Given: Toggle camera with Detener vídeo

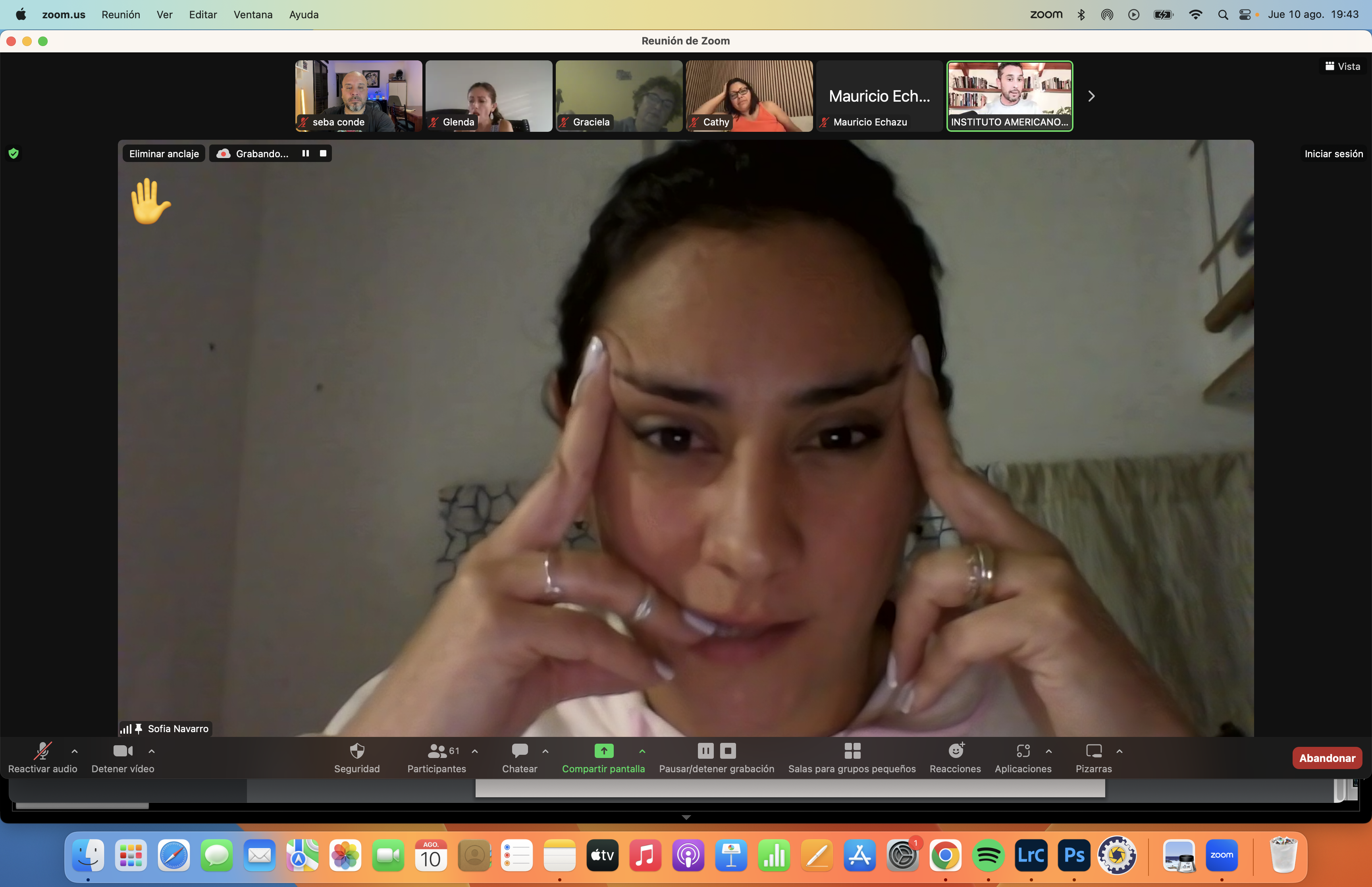Looking at the screenshot, I should click(x=123, y=751).
